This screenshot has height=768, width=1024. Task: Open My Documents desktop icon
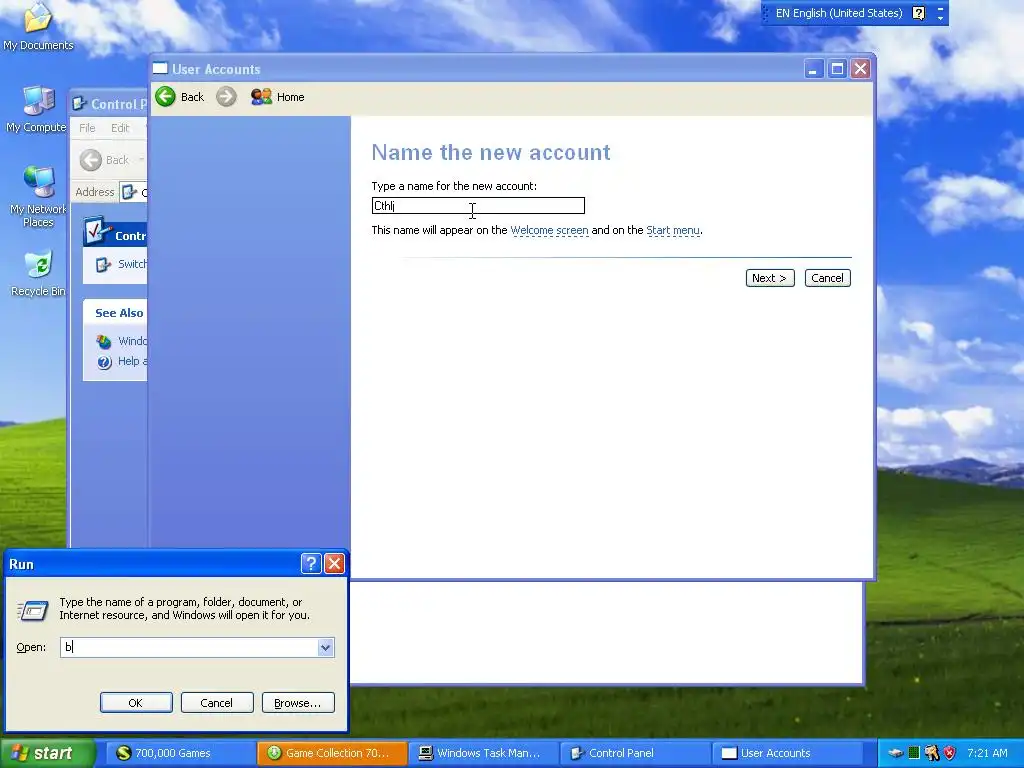point(38,26)
